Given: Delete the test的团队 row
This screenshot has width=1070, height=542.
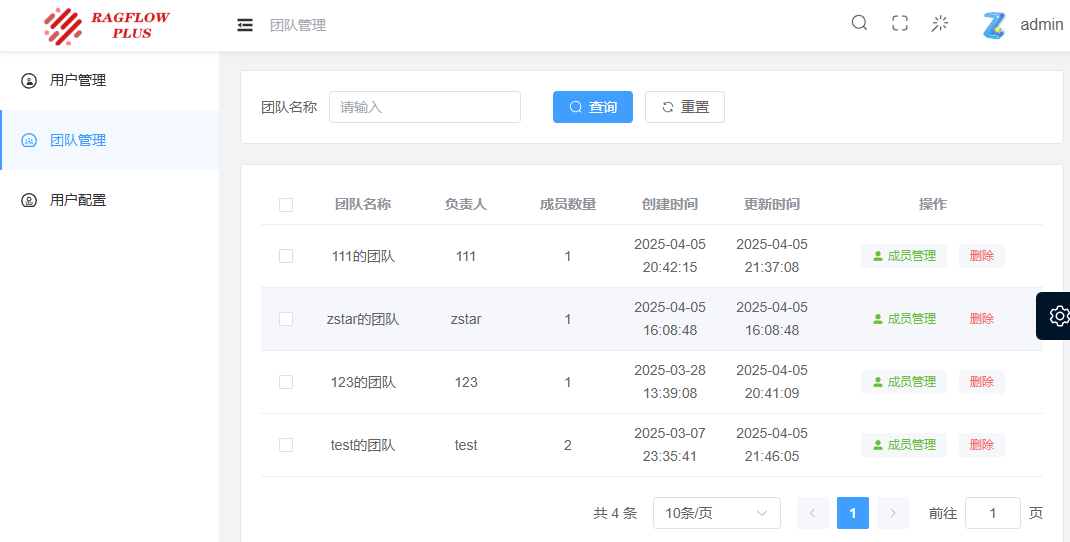Looking at the screenshot, I should coord(981,444).
